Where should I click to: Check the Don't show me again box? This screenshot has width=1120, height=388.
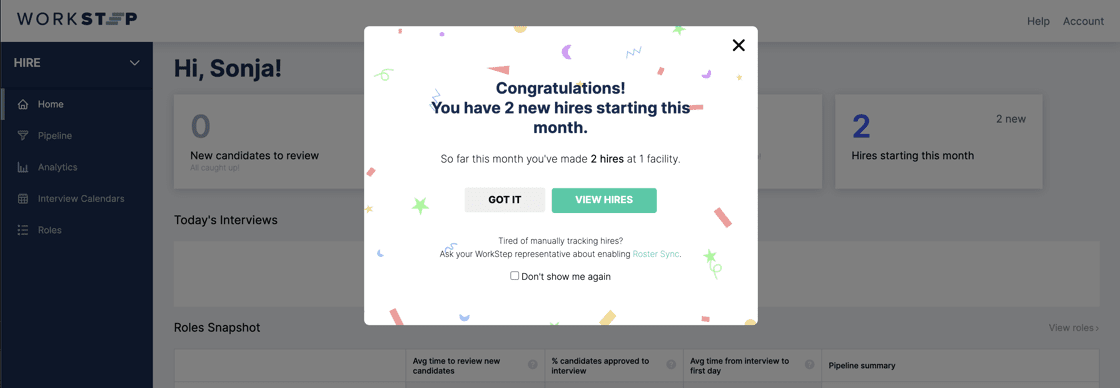coord(514,276)
